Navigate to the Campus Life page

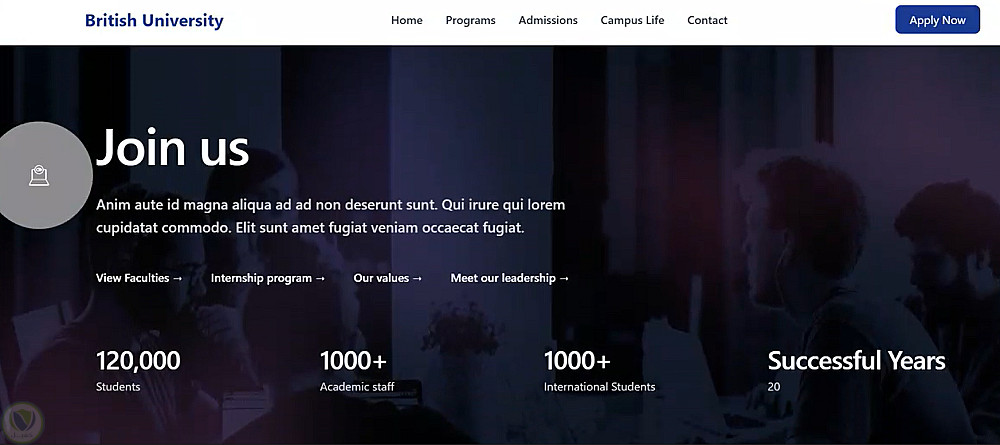pos(632,20)
